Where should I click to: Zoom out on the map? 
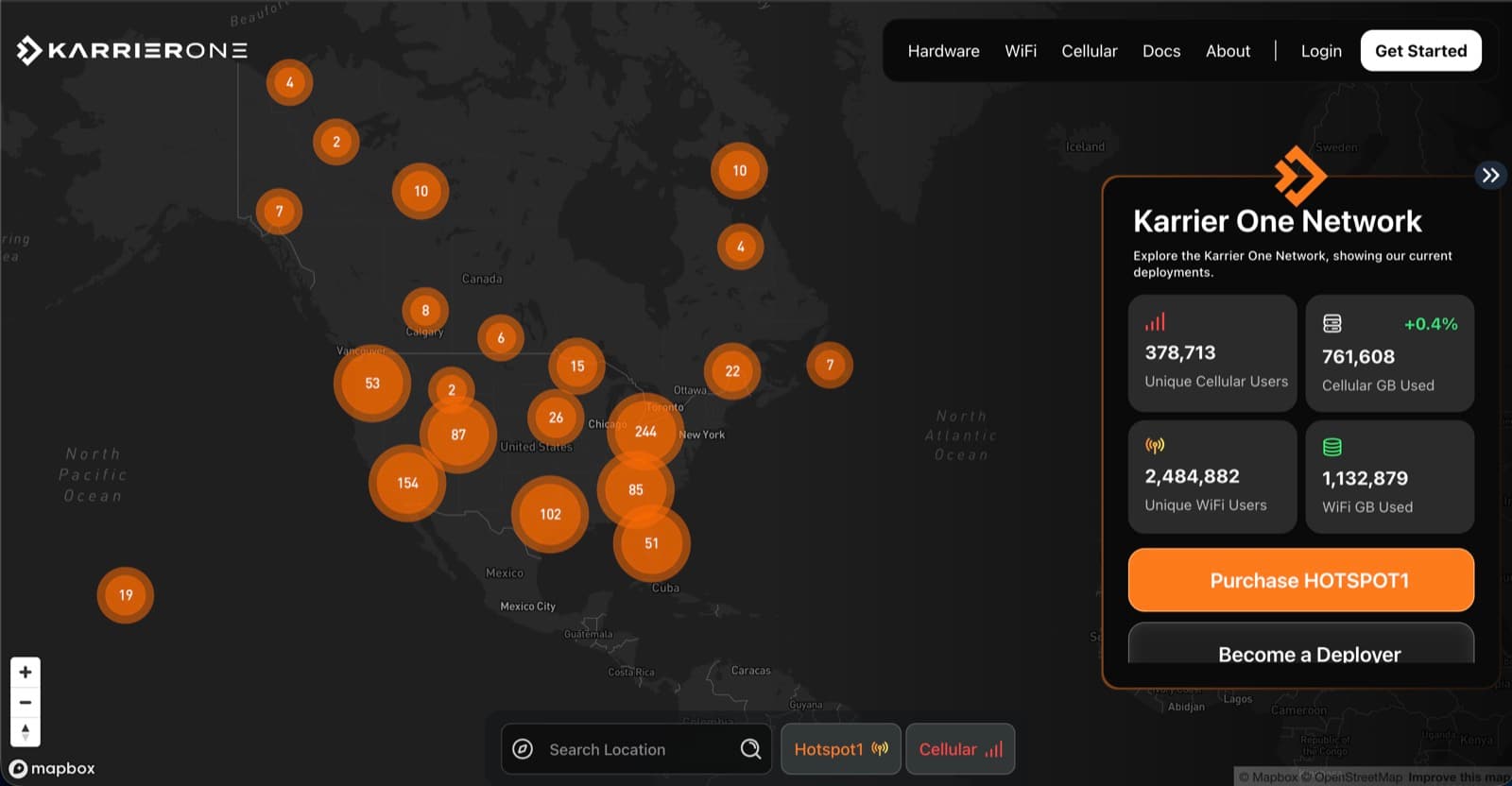coord(26,702)
